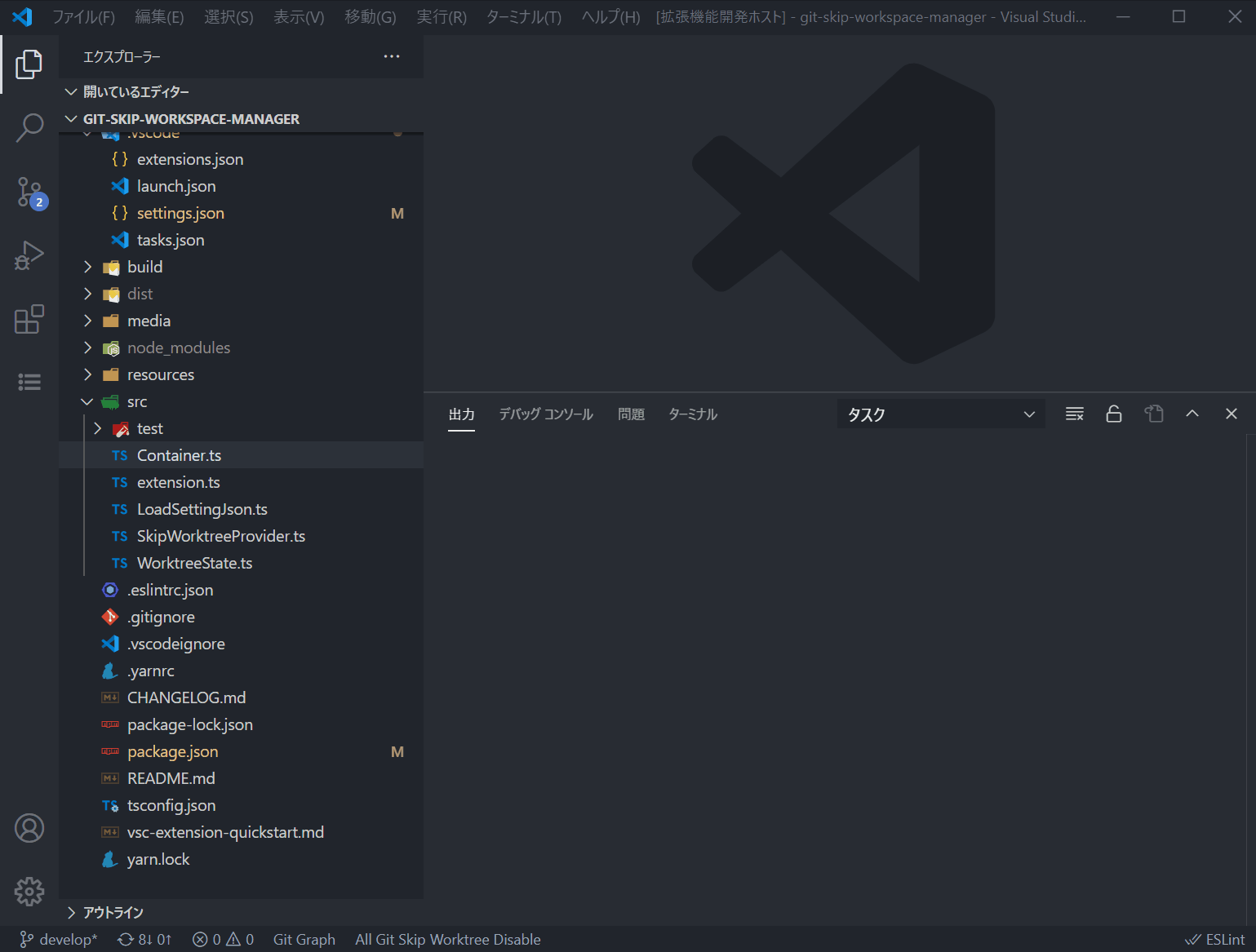The width and height of the screenshot is (1256, 952).
Task: Open the Run and Debug view
Action: (x=29, y=255)
